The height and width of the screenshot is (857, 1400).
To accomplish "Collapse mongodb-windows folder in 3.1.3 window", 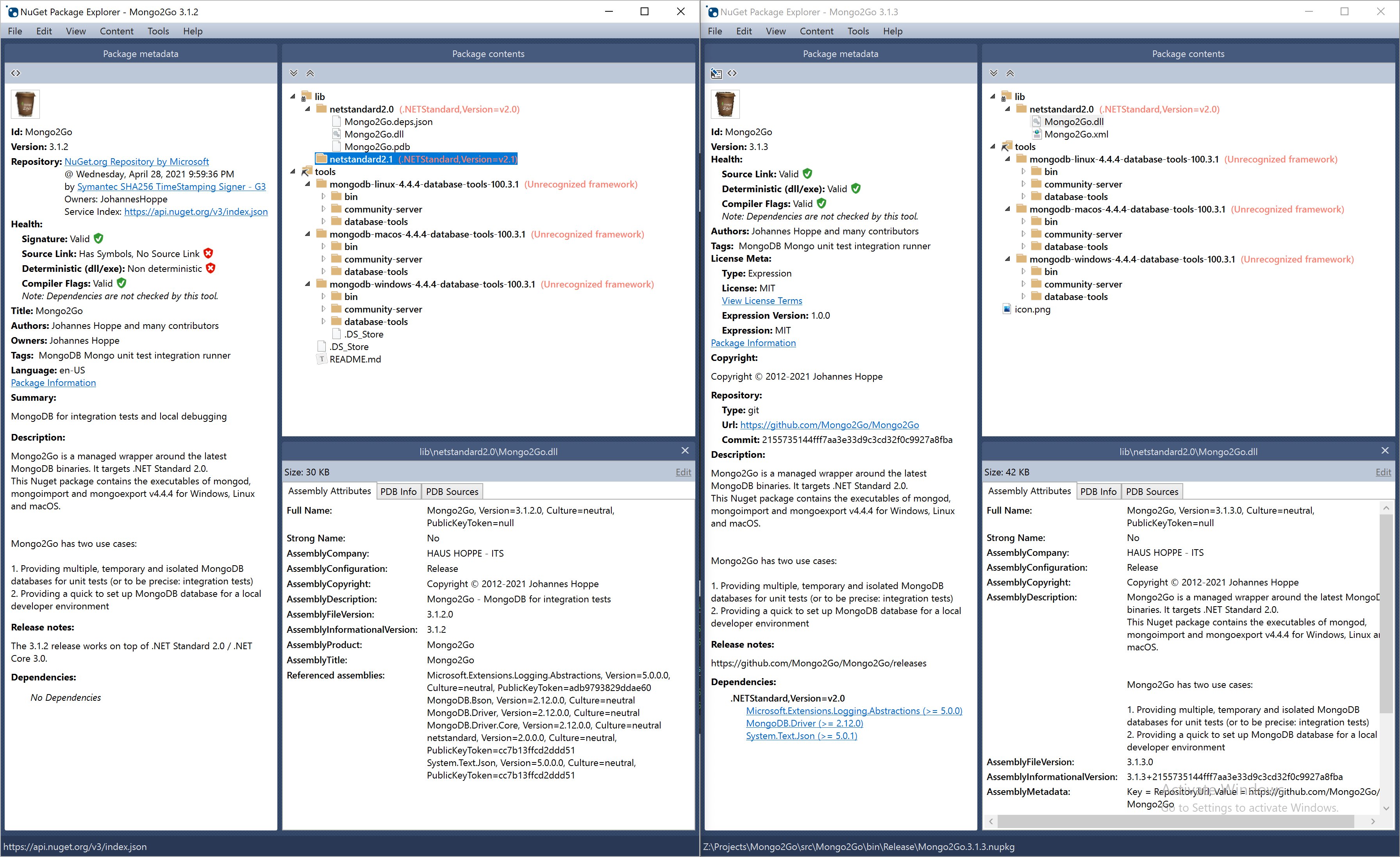I will pos(1008,259).
